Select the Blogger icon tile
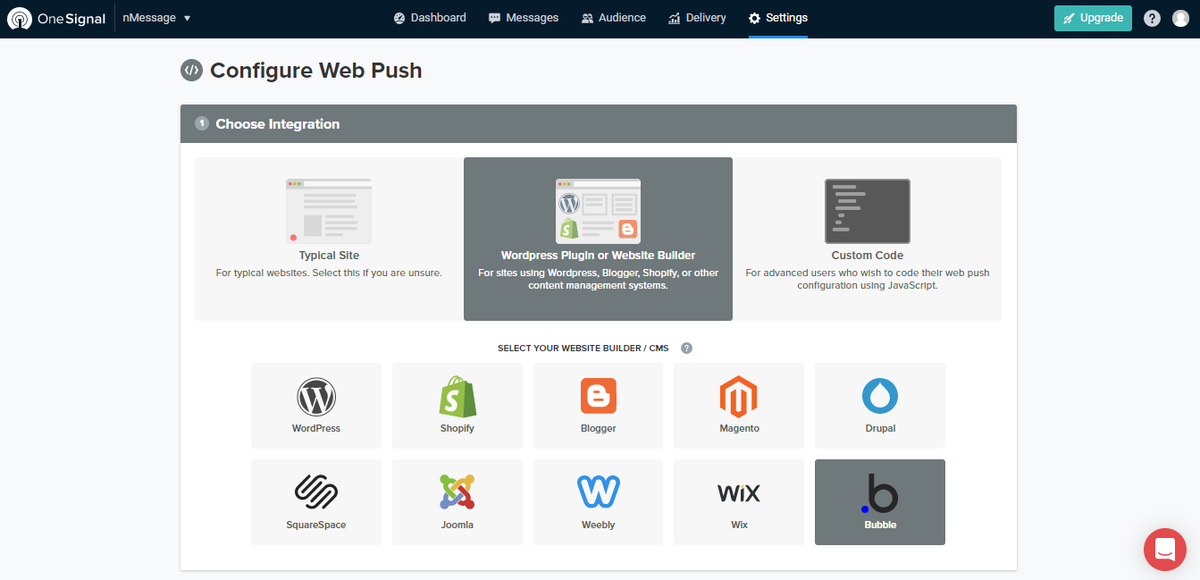Viewport: 1200px width, 580px height. coord(598,405)
